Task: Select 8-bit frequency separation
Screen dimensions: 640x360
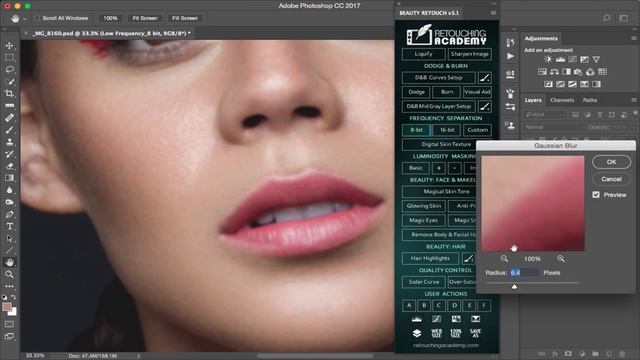Action: pyautogui.click(x=416, y=130)
